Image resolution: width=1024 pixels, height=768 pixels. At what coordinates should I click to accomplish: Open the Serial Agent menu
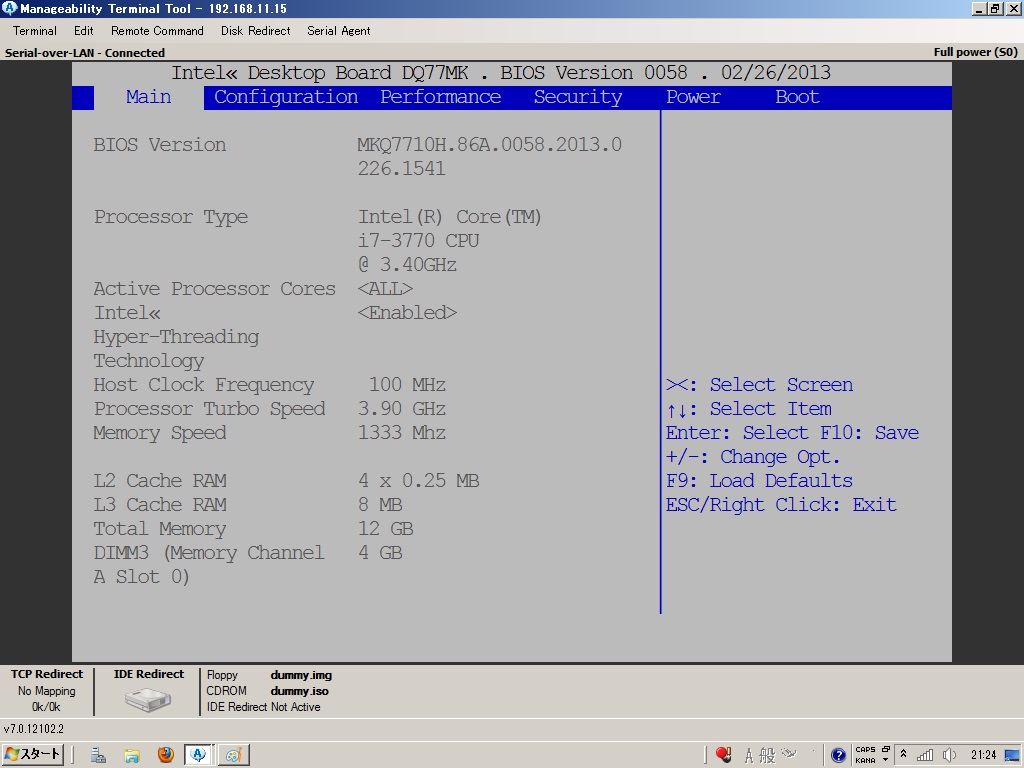coord(338,31)
